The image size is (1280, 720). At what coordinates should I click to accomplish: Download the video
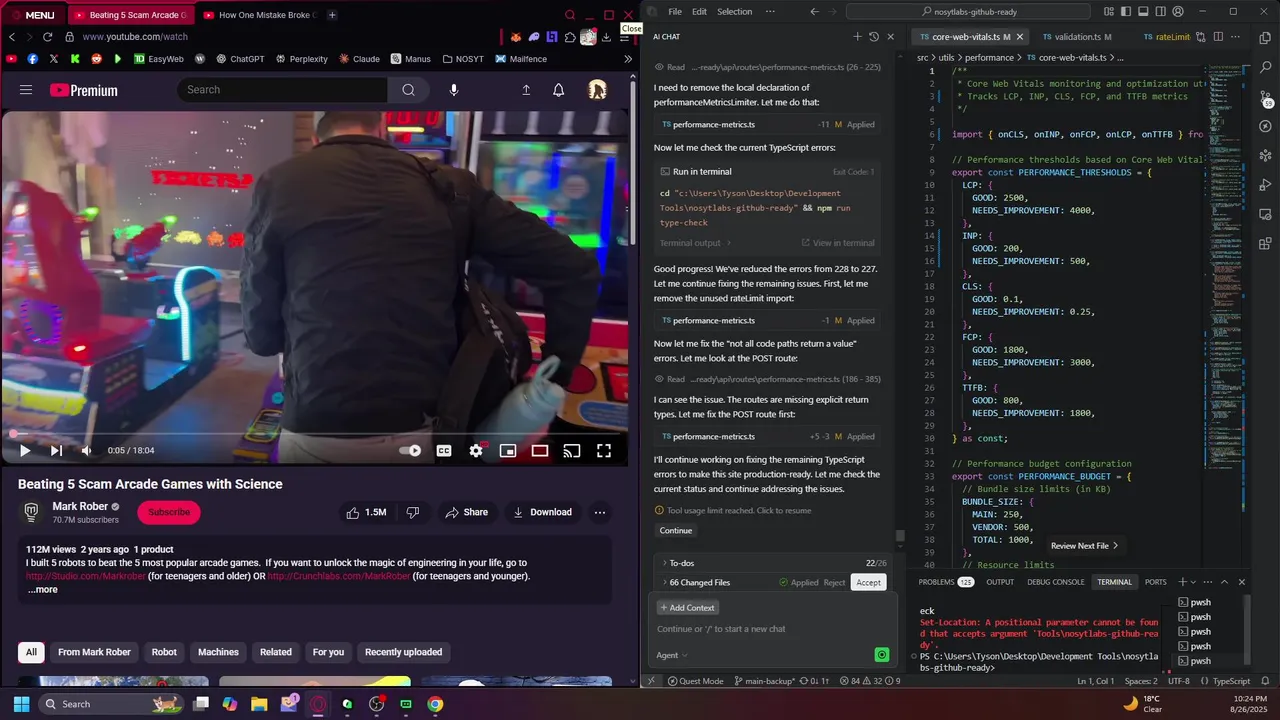coord(542,512)
